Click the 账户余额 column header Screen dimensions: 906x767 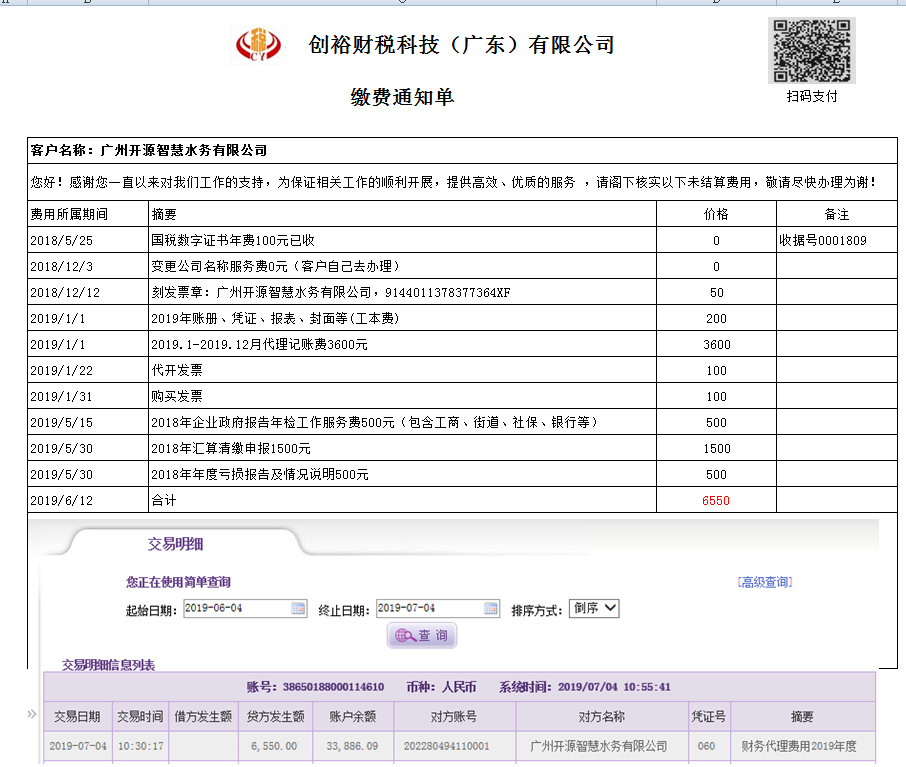coord(352,716)
